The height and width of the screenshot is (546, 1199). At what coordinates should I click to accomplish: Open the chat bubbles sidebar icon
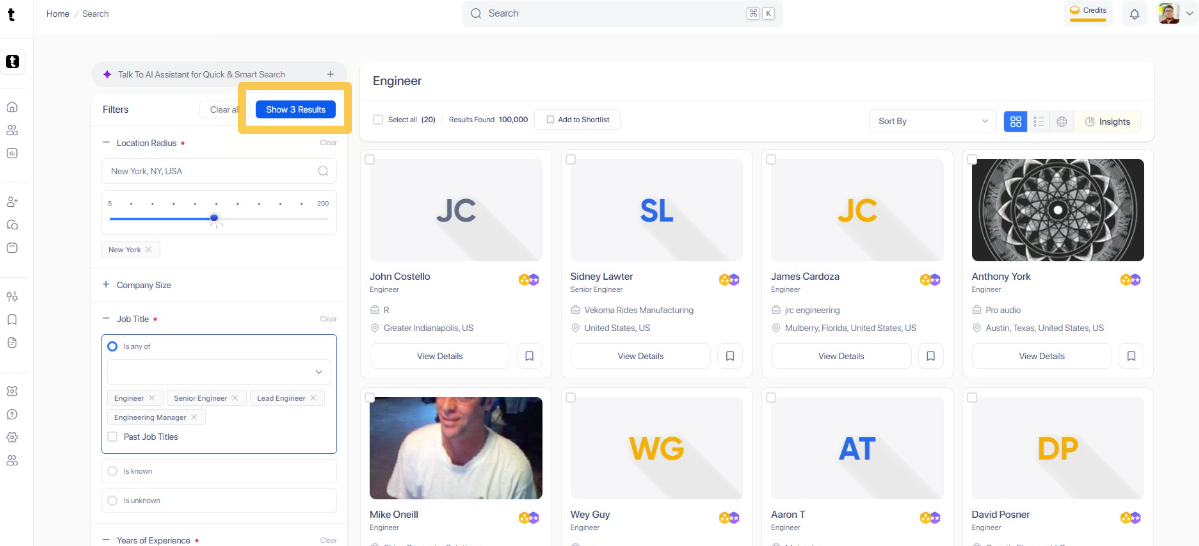pos(12,225)
